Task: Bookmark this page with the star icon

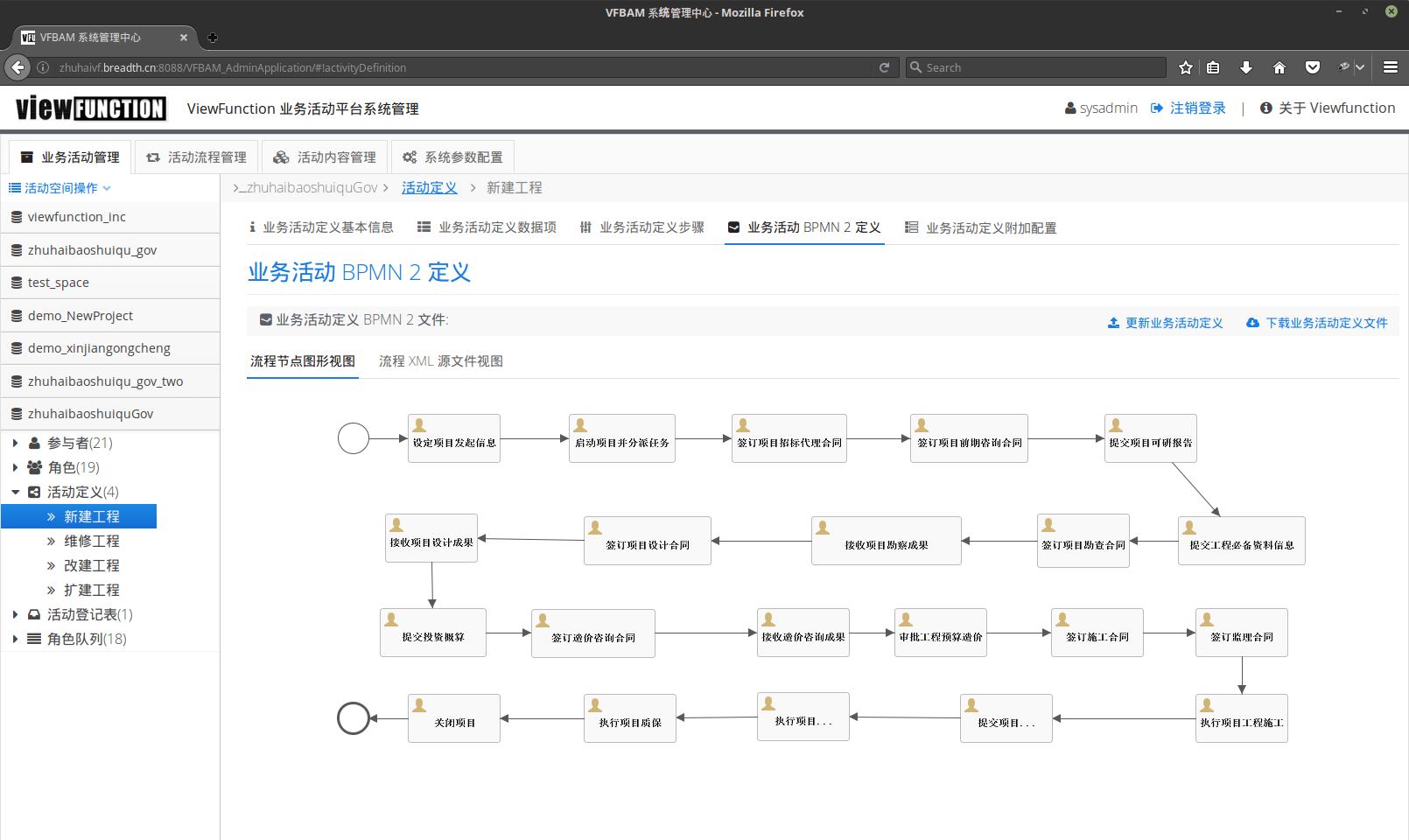Action: [1186, 67]
